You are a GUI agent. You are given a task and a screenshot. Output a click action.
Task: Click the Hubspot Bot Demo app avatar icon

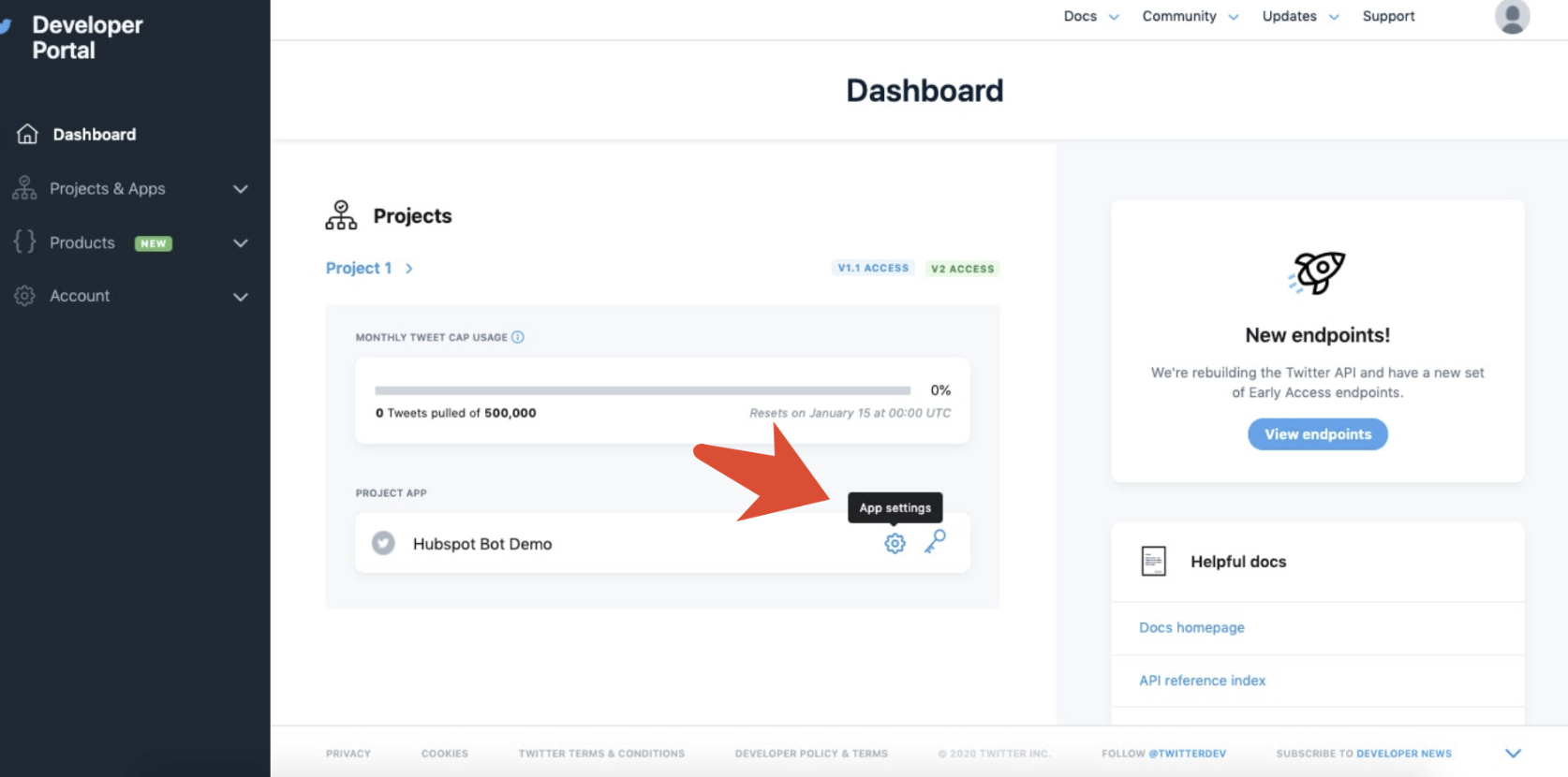383,543
